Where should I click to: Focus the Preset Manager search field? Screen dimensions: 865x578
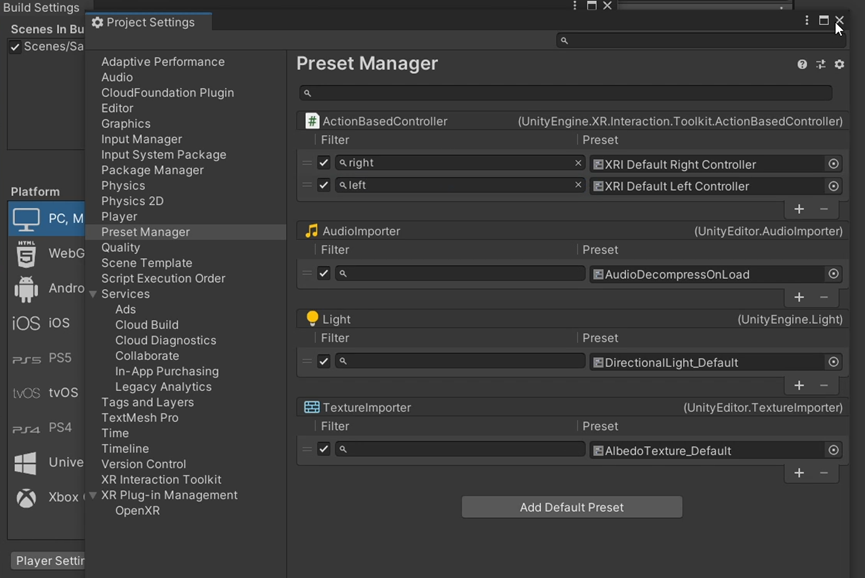pos(566,93)
